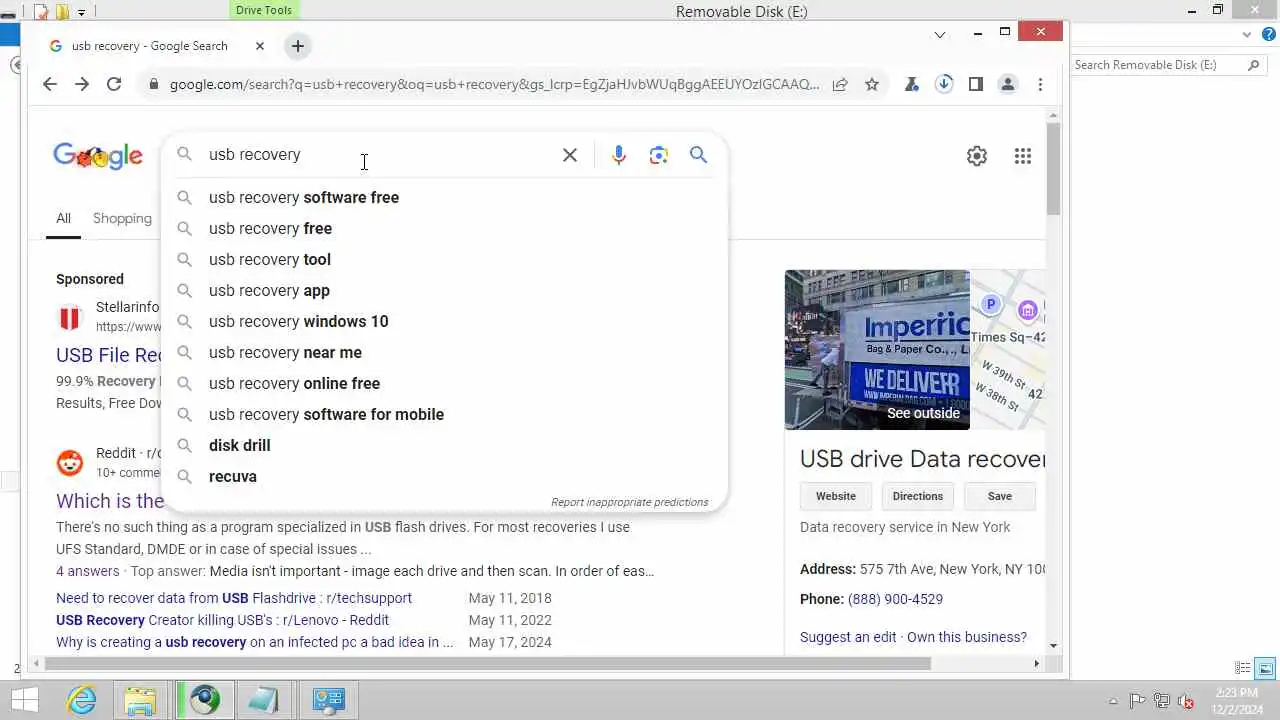This screenshot has height=720, width=1280.
Task: Open the Chrome Labs flask icon
Action: (x=911, y=84)
